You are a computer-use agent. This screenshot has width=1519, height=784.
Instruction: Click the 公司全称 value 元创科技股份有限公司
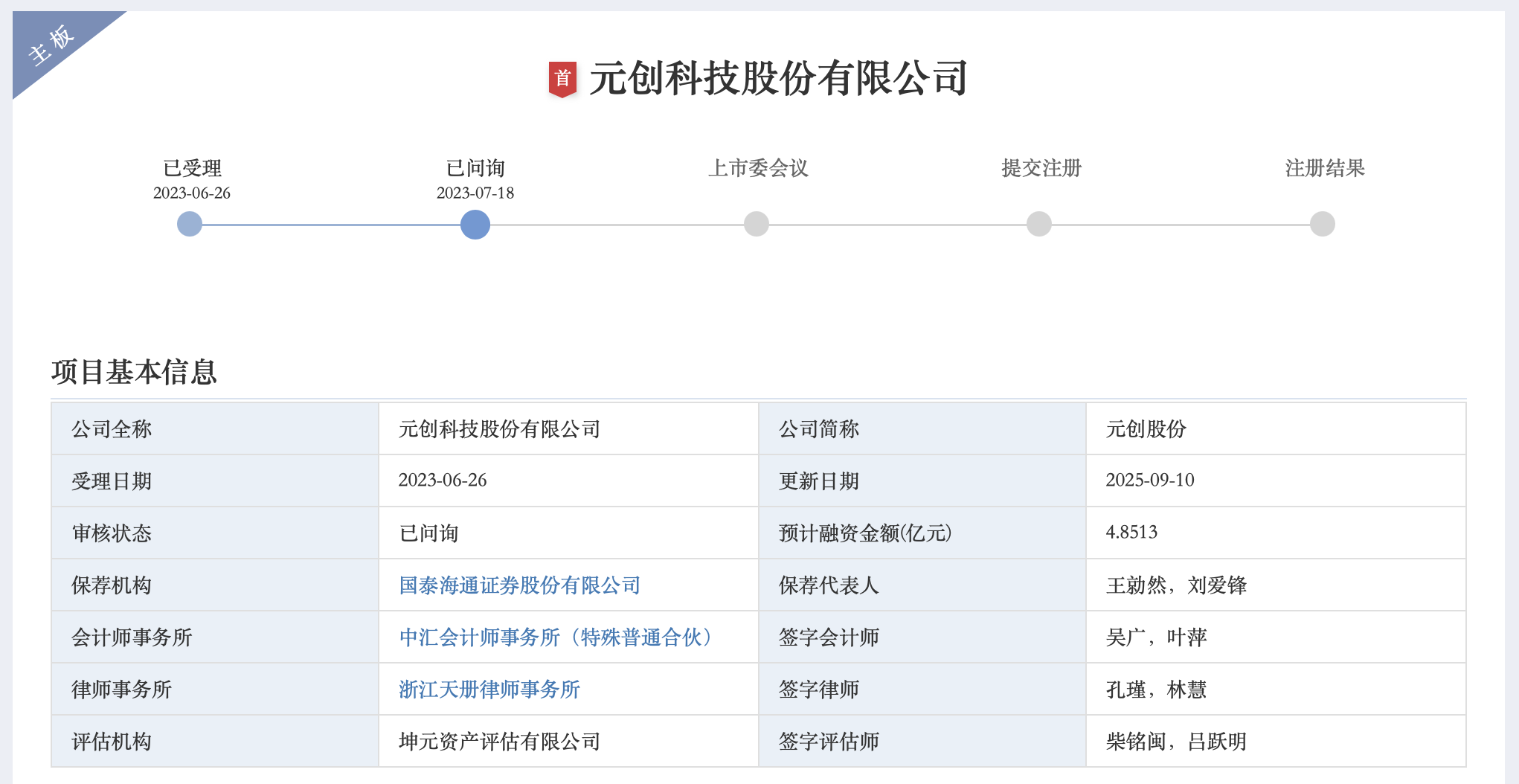click(x=499, y=429)
